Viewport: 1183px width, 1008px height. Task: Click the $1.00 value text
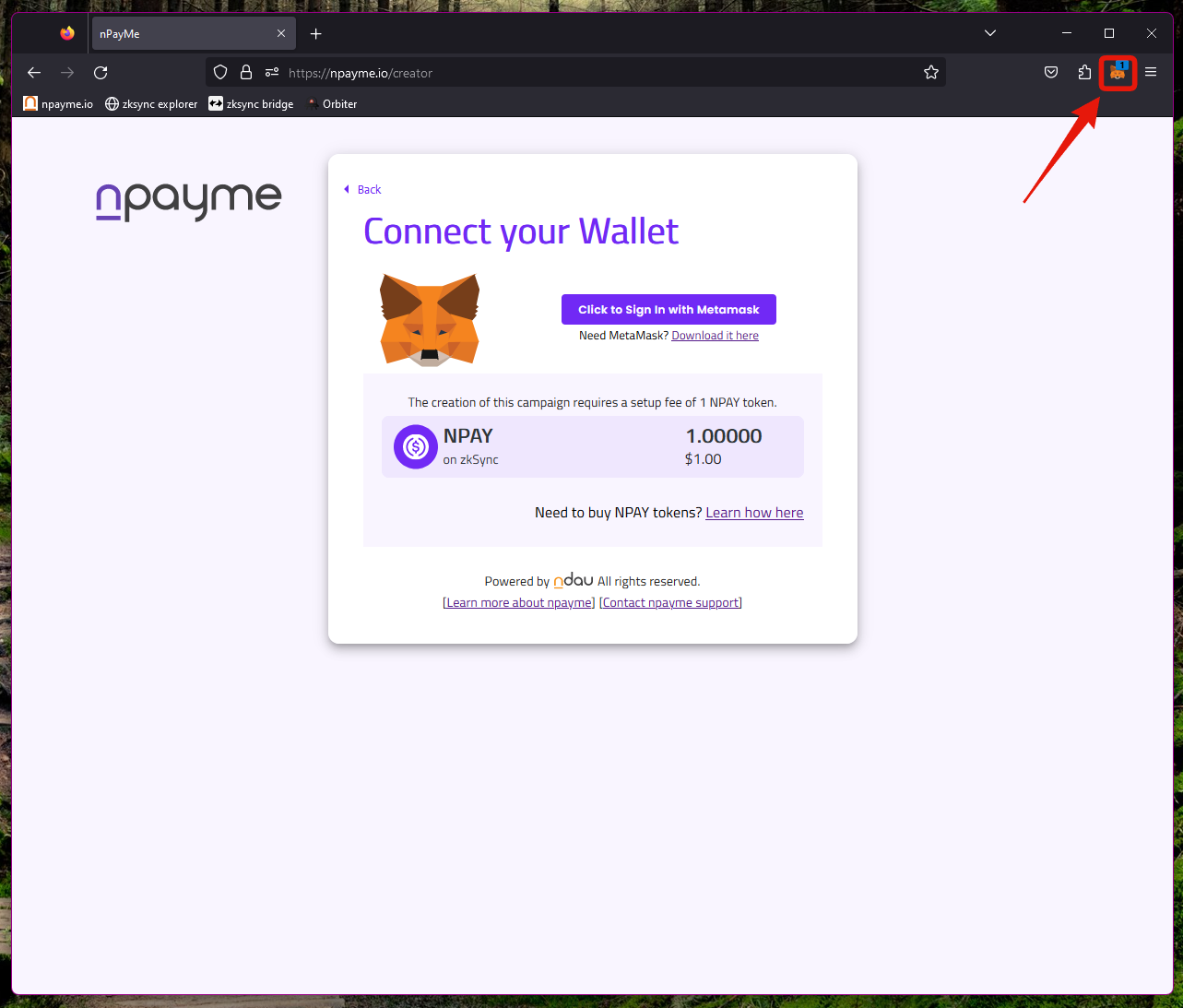pos(704,459)
